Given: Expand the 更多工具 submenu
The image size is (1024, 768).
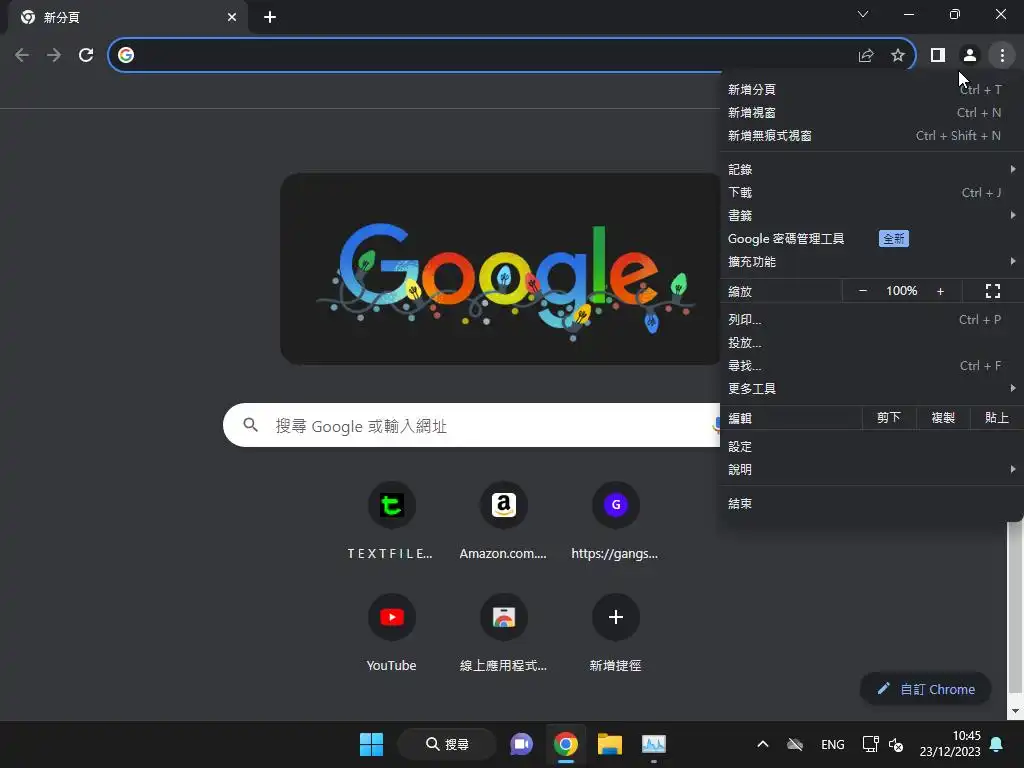Looking at the screenshot, I should coord(871,388).
